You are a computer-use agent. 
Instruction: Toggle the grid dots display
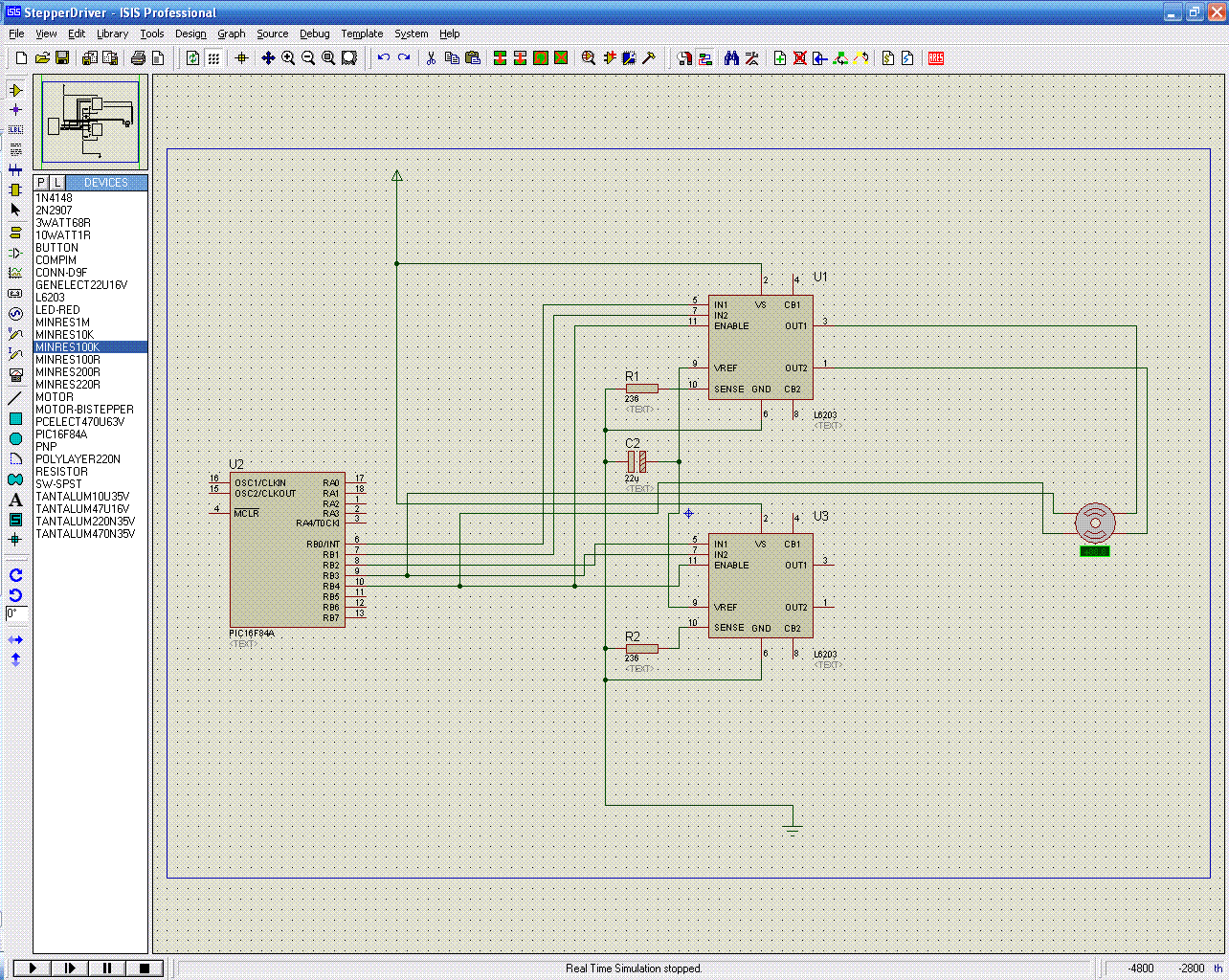(x=213, y=58)
